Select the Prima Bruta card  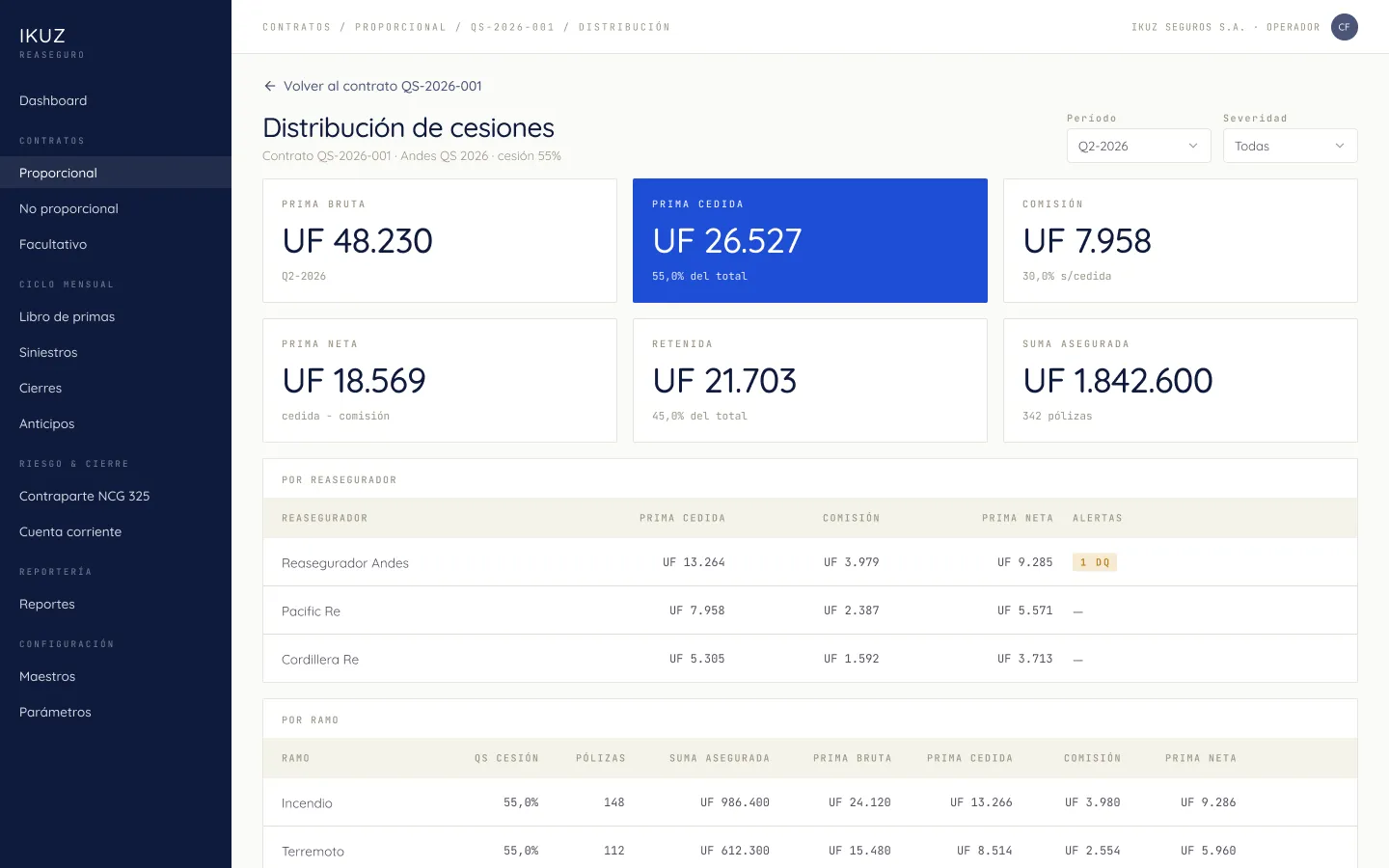tap(440, 240)
